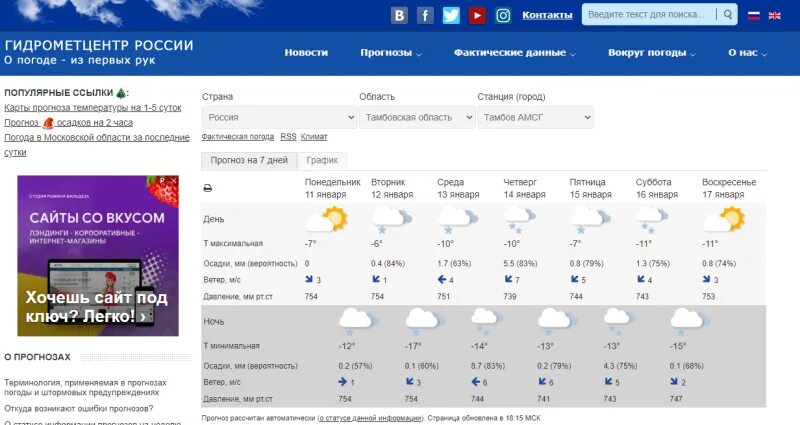Click Saturday 16 January daytime weather icon
The width and height of the screenshot is (800, 425).
[x=653, y=219]
